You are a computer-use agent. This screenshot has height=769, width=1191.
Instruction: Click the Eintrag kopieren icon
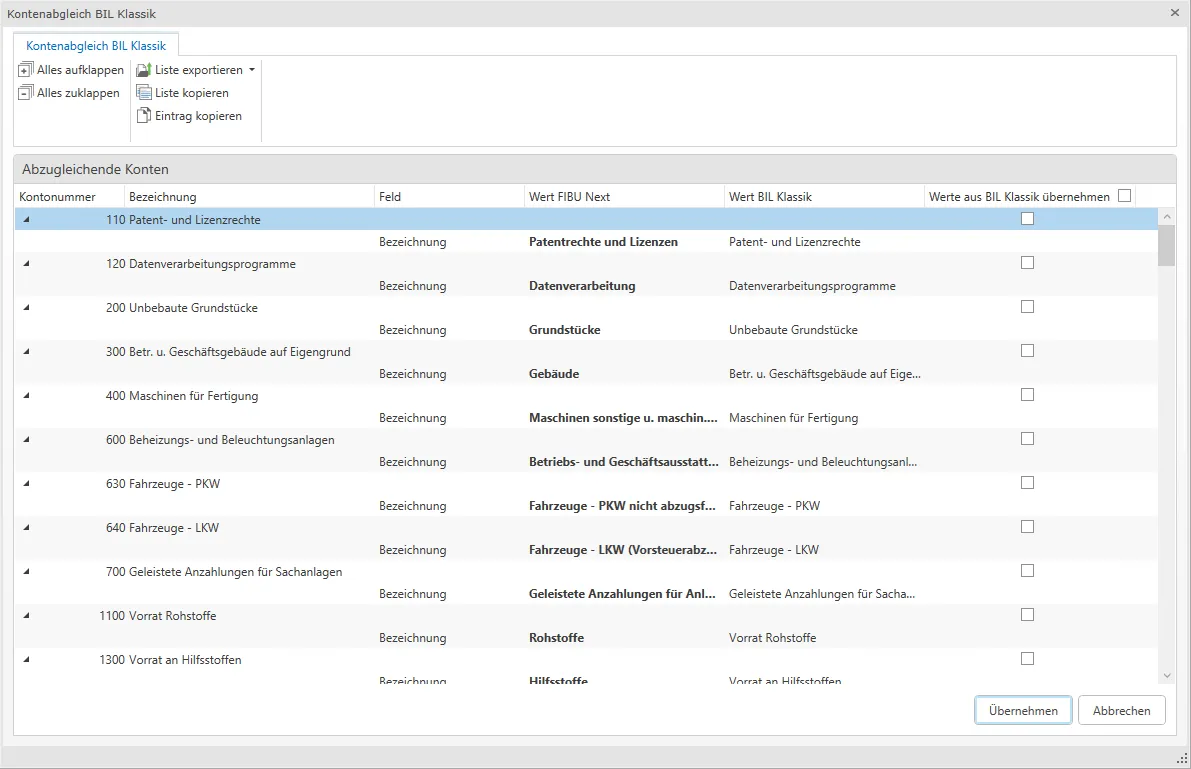tap(144, 116)
